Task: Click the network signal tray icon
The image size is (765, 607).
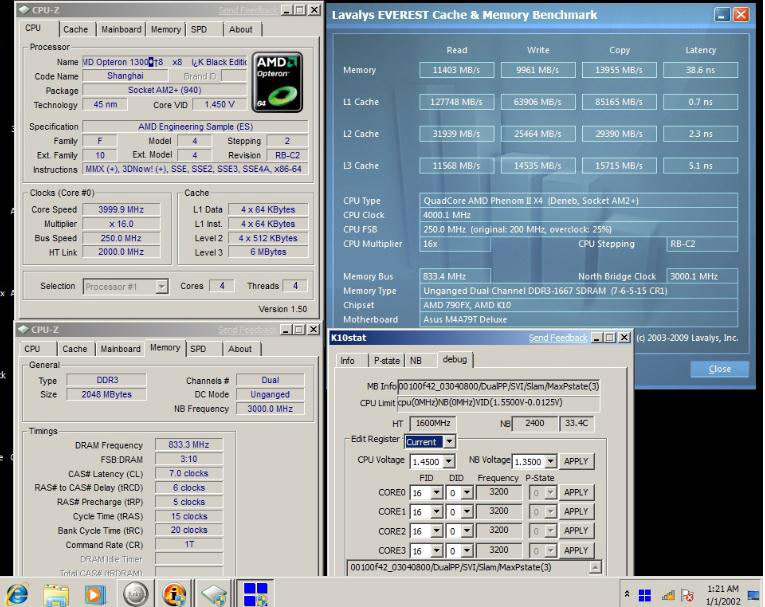Action: [667, 595]
